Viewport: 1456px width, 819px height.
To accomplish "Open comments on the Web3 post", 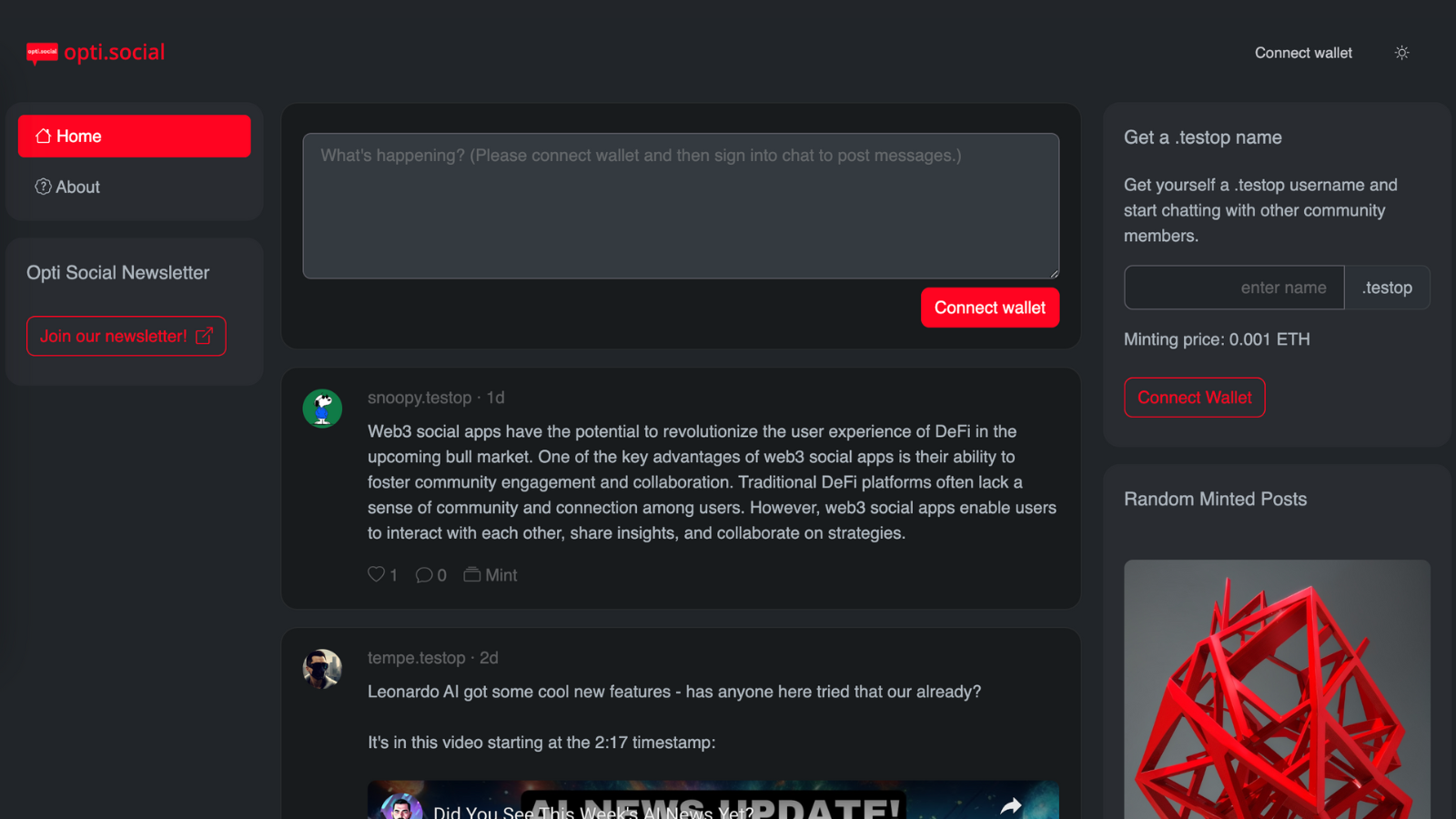I will point(425,574).
